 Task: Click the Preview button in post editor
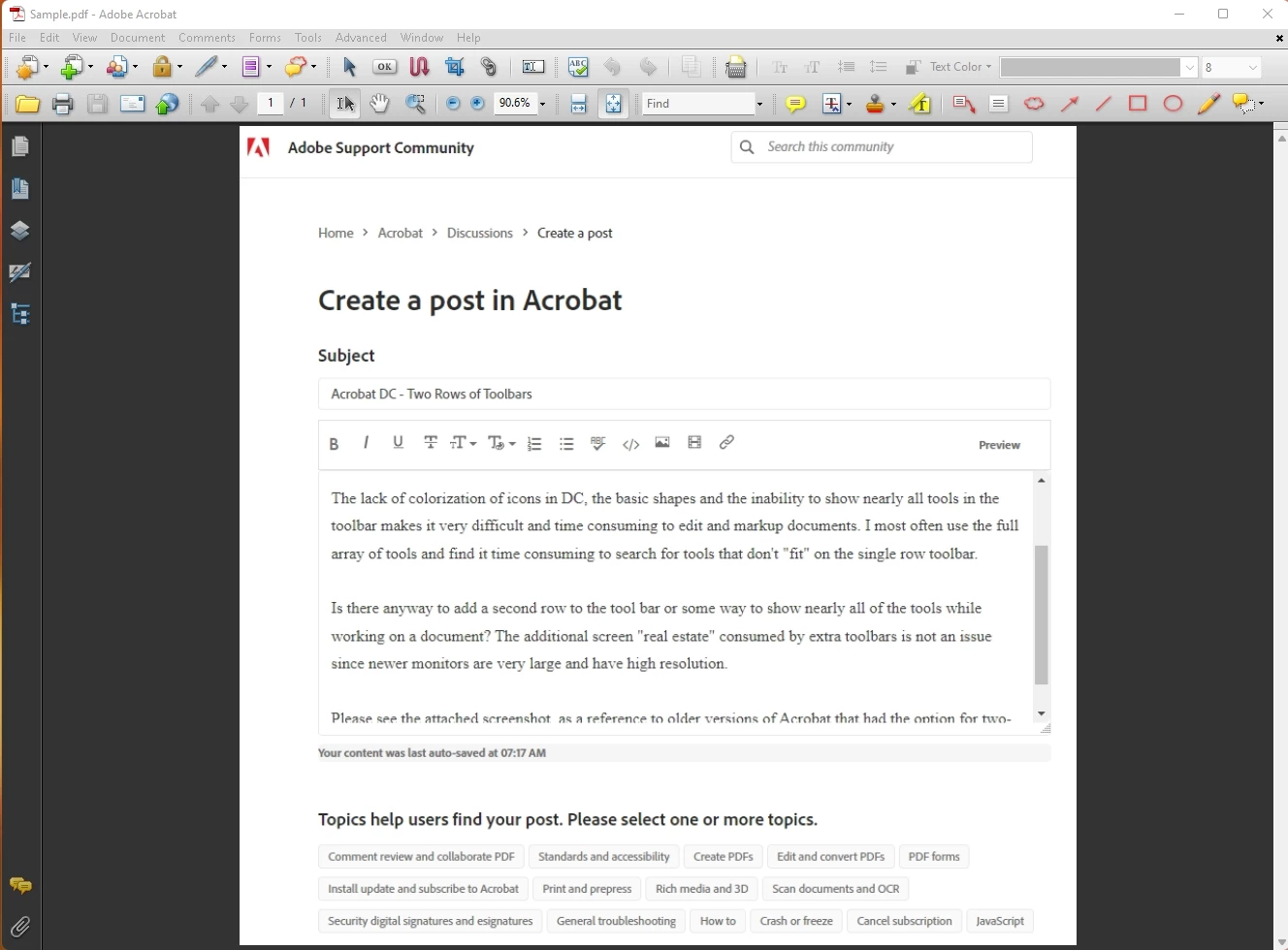click(x=999, y=445)
